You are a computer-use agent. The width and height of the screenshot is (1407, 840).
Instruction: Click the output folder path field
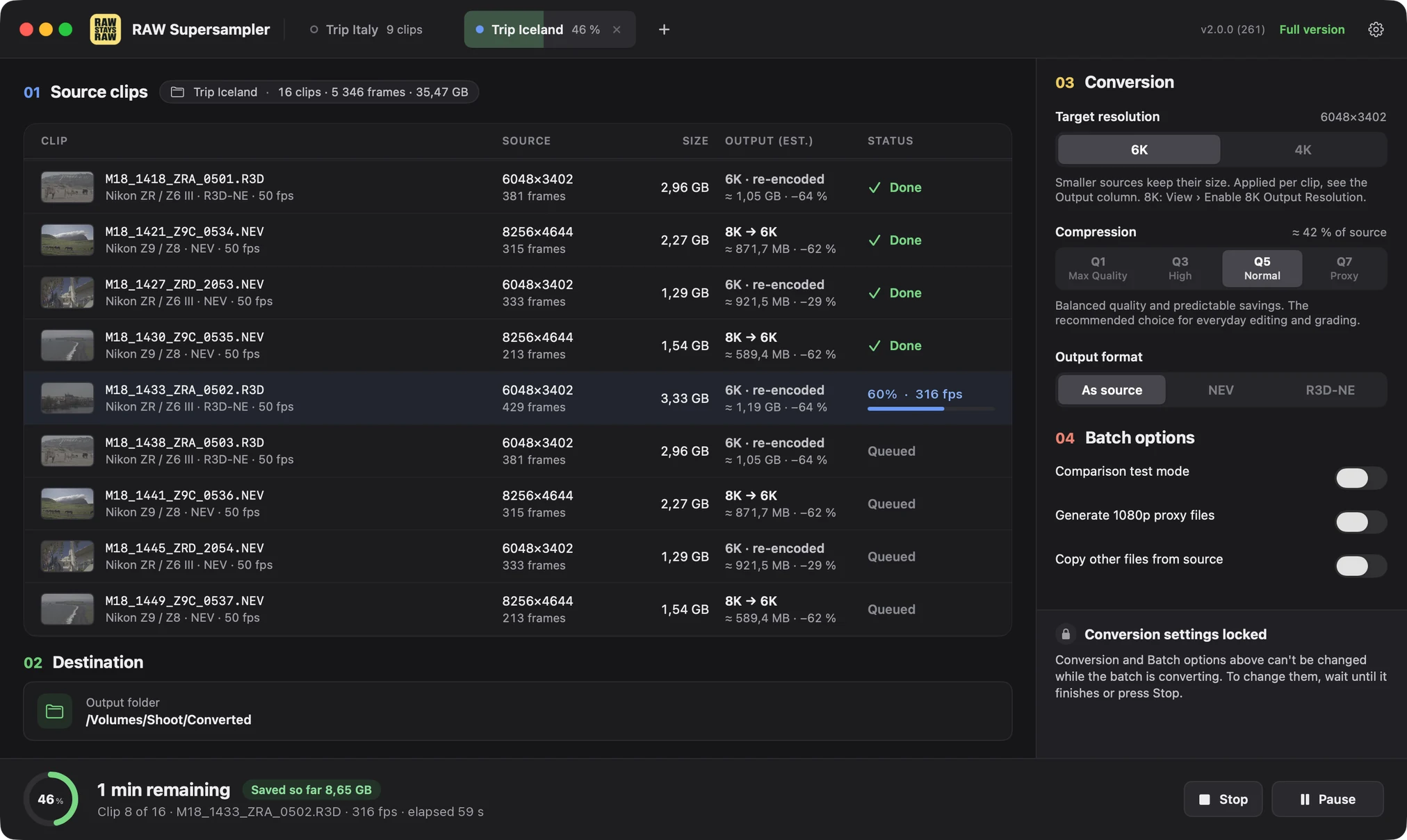pos(517,711)
